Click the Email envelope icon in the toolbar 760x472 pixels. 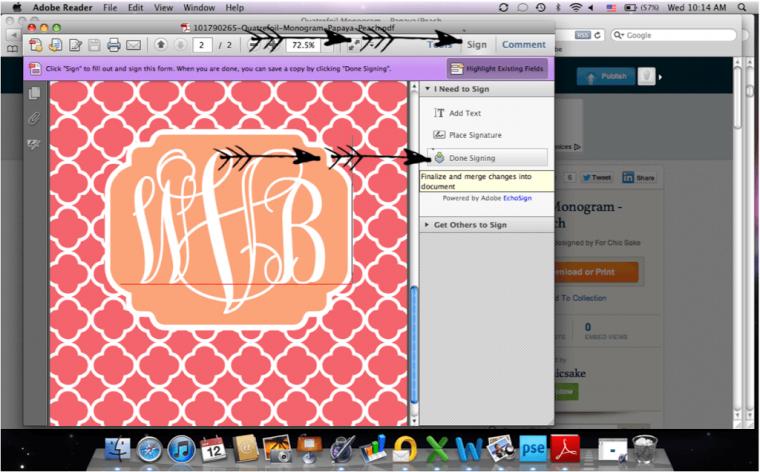click(x=133, y=45)
